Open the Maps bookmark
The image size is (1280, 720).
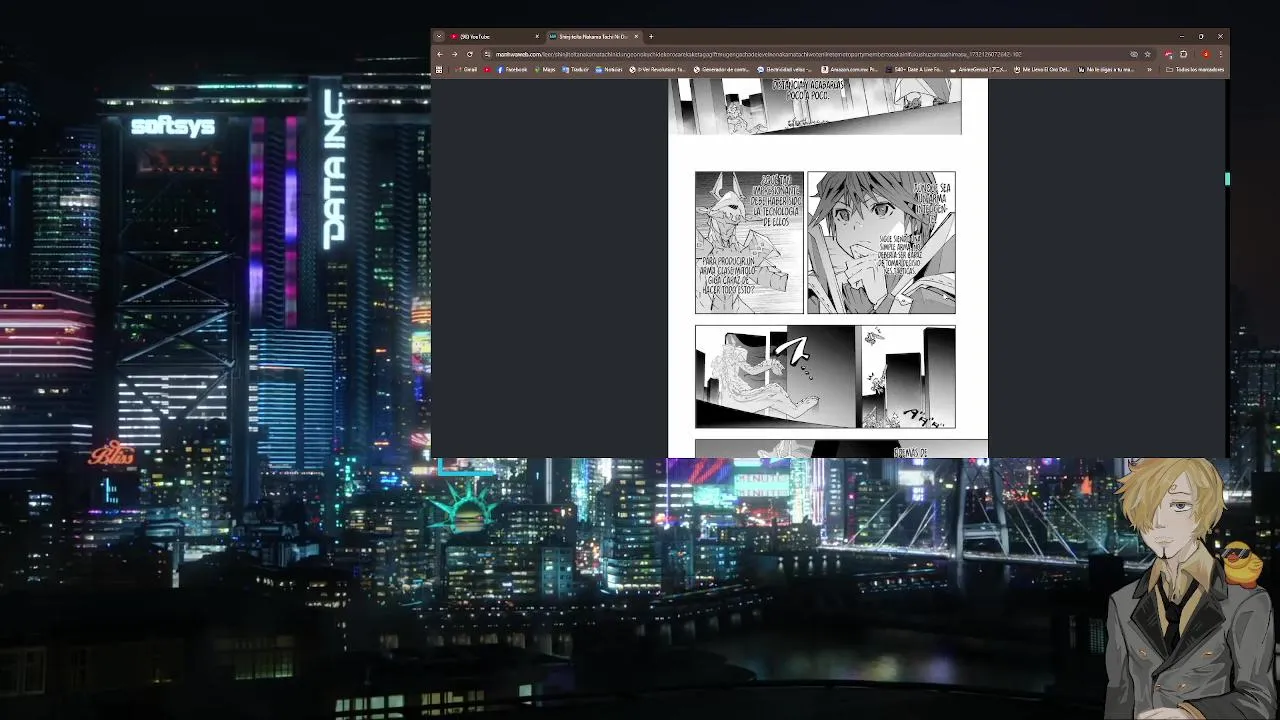(546, 70)
